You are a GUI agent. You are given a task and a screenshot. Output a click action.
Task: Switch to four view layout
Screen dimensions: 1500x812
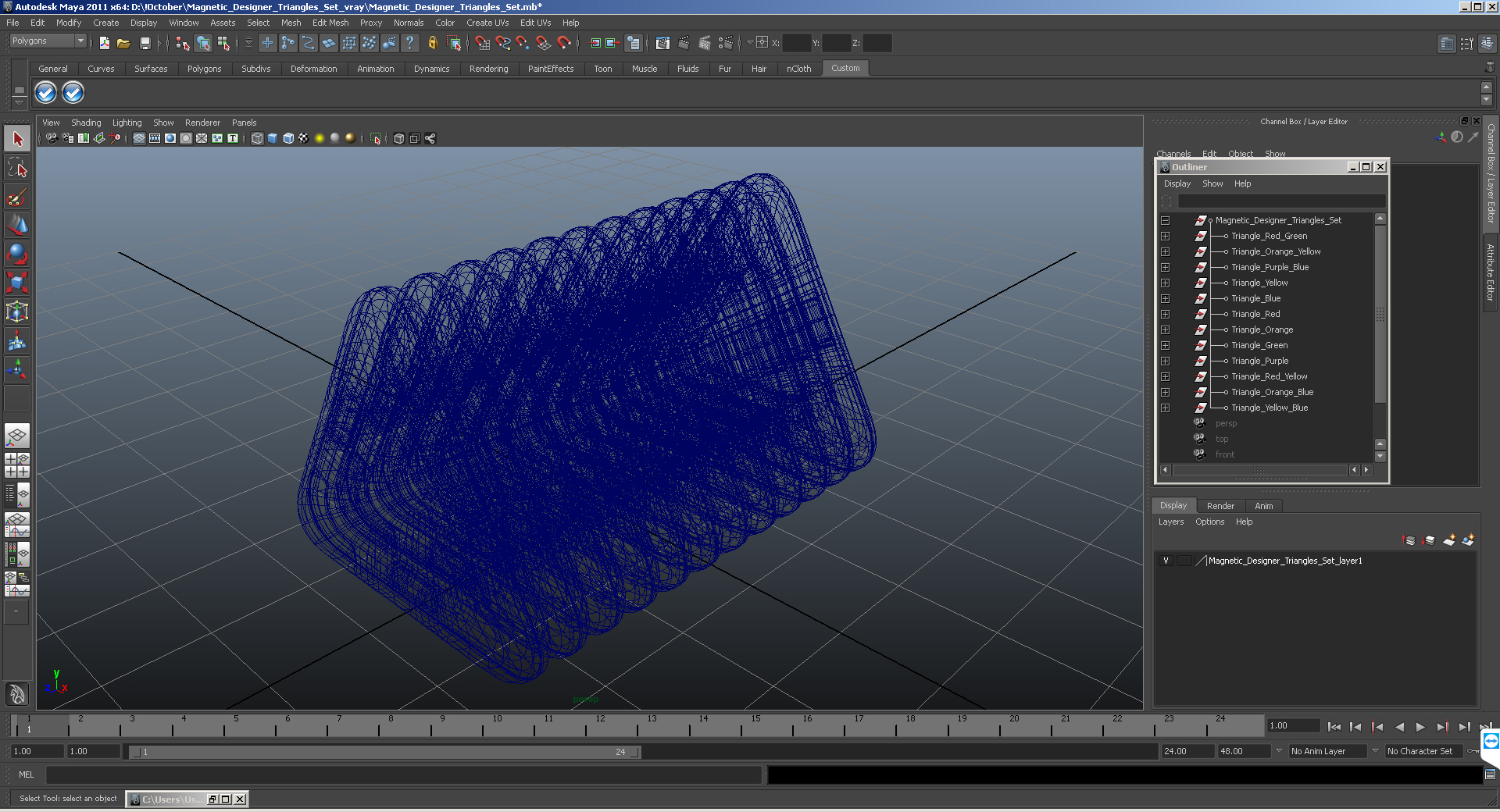[x=17, y=465]
